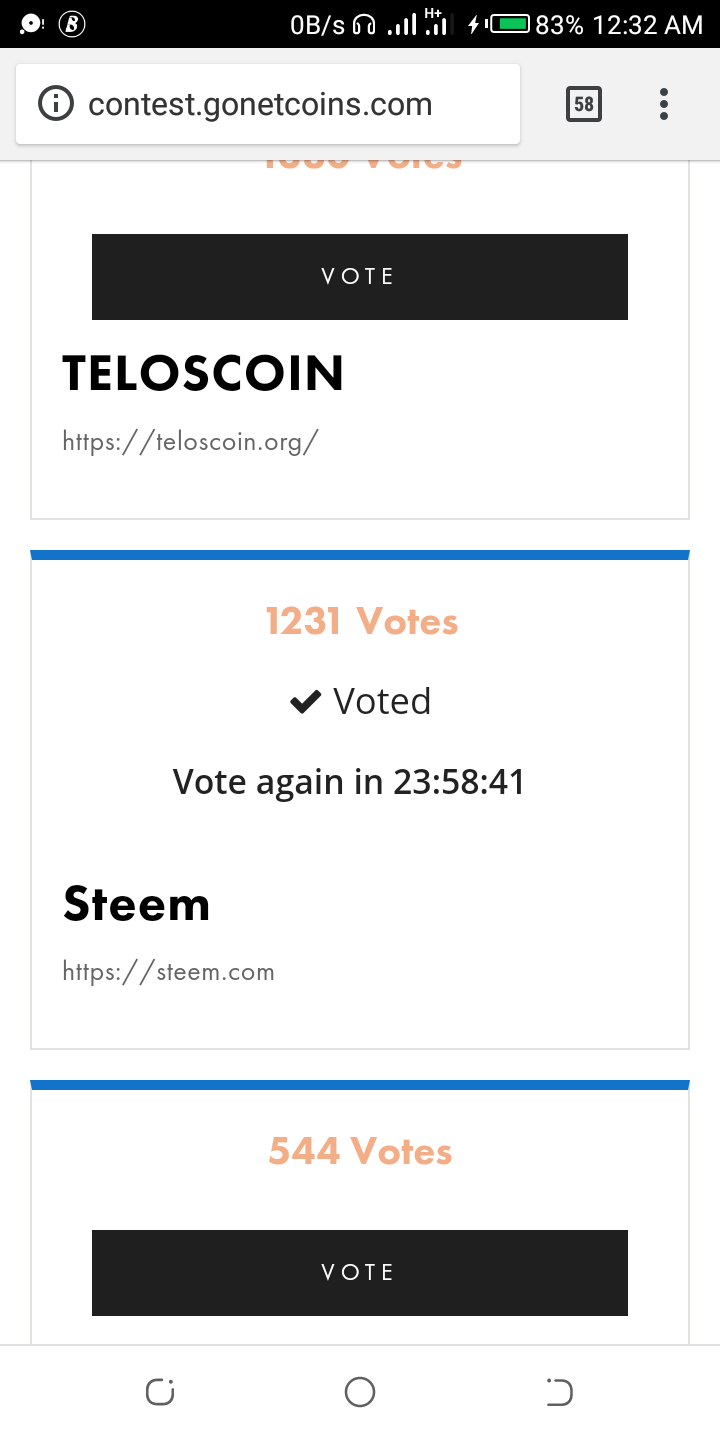This screenshot has height=1440, width=720.
Task: Tap the circled B notification icon
Action: pyautogui.click(x=71, y=24)
